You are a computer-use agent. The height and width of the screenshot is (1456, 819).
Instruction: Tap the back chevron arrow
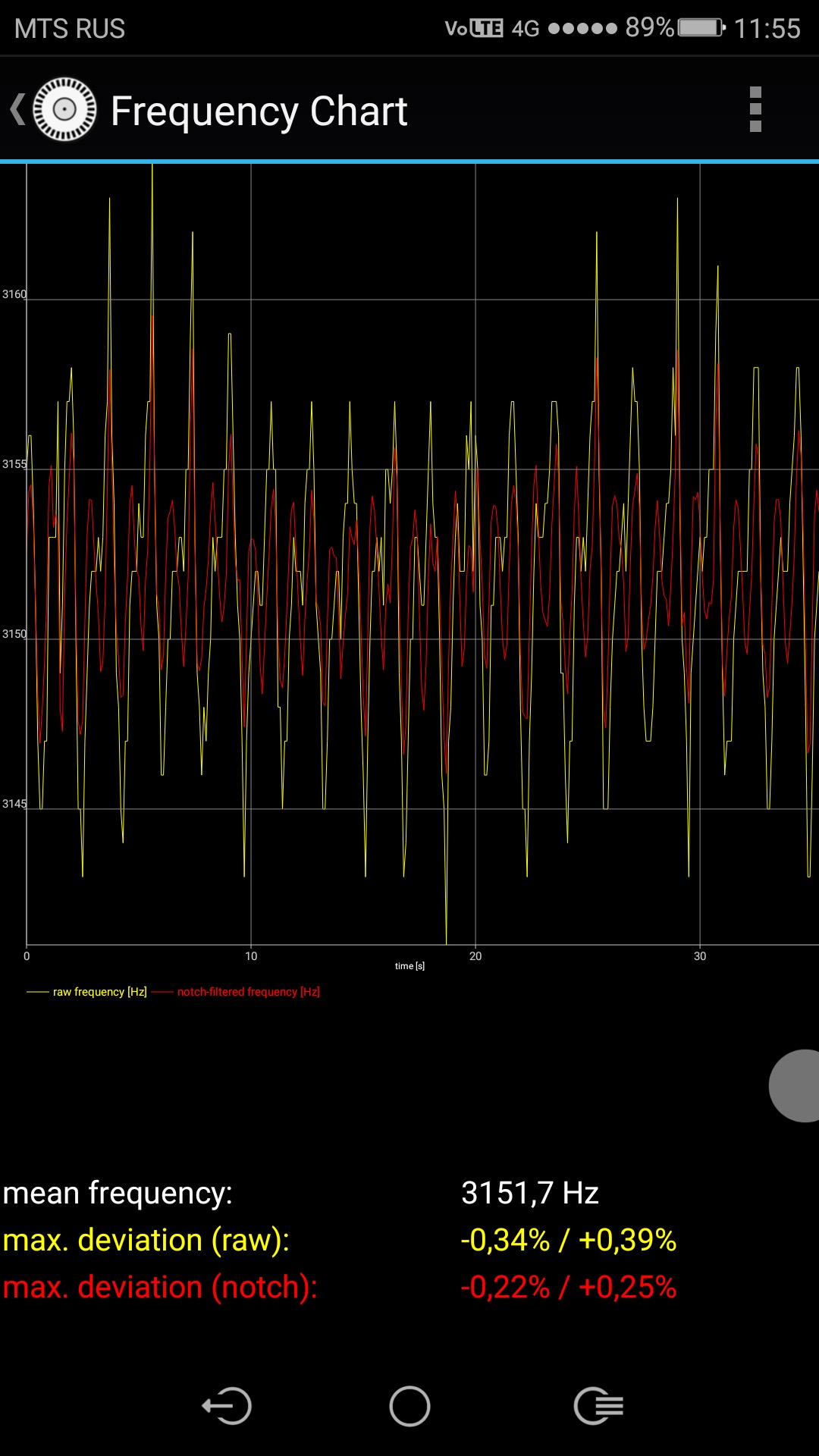17,110
